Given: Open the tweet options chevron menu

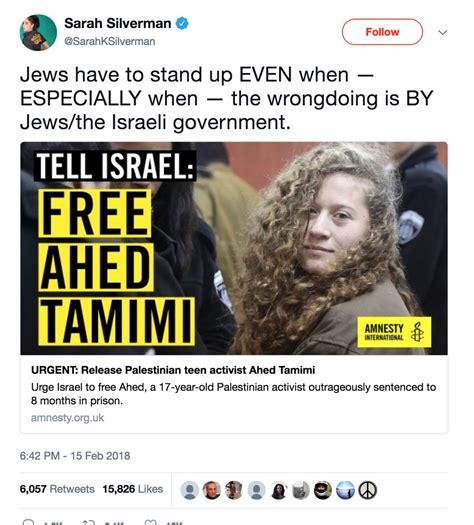Looking at the screenshot, I should 443,32.
